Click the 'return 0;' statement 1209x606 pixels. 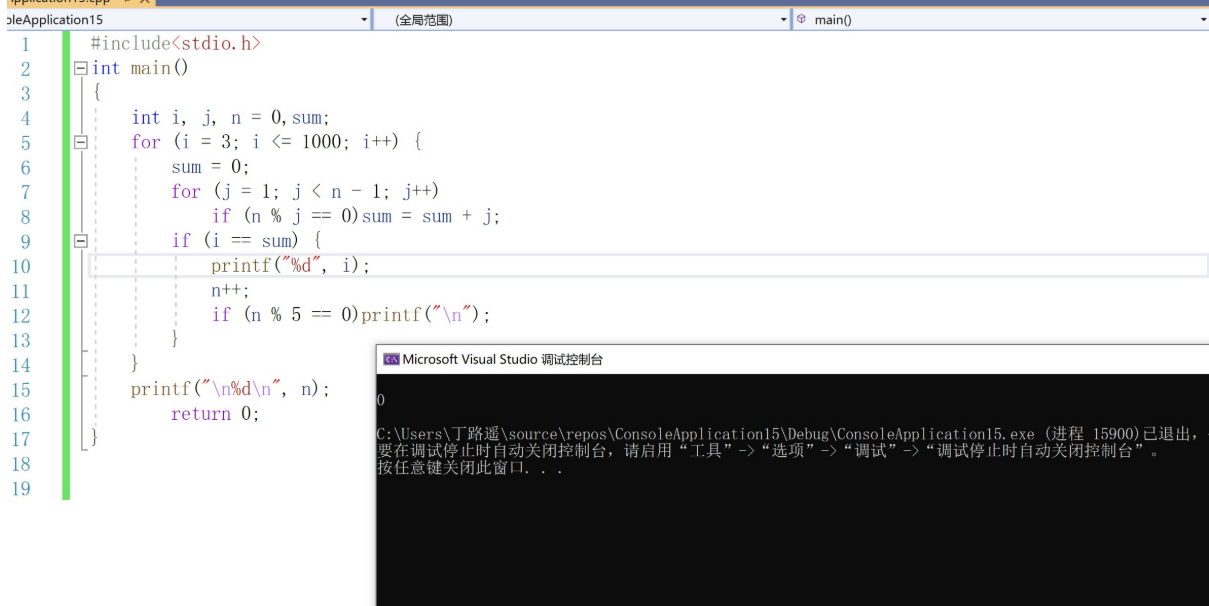click(x=215, y=414)
